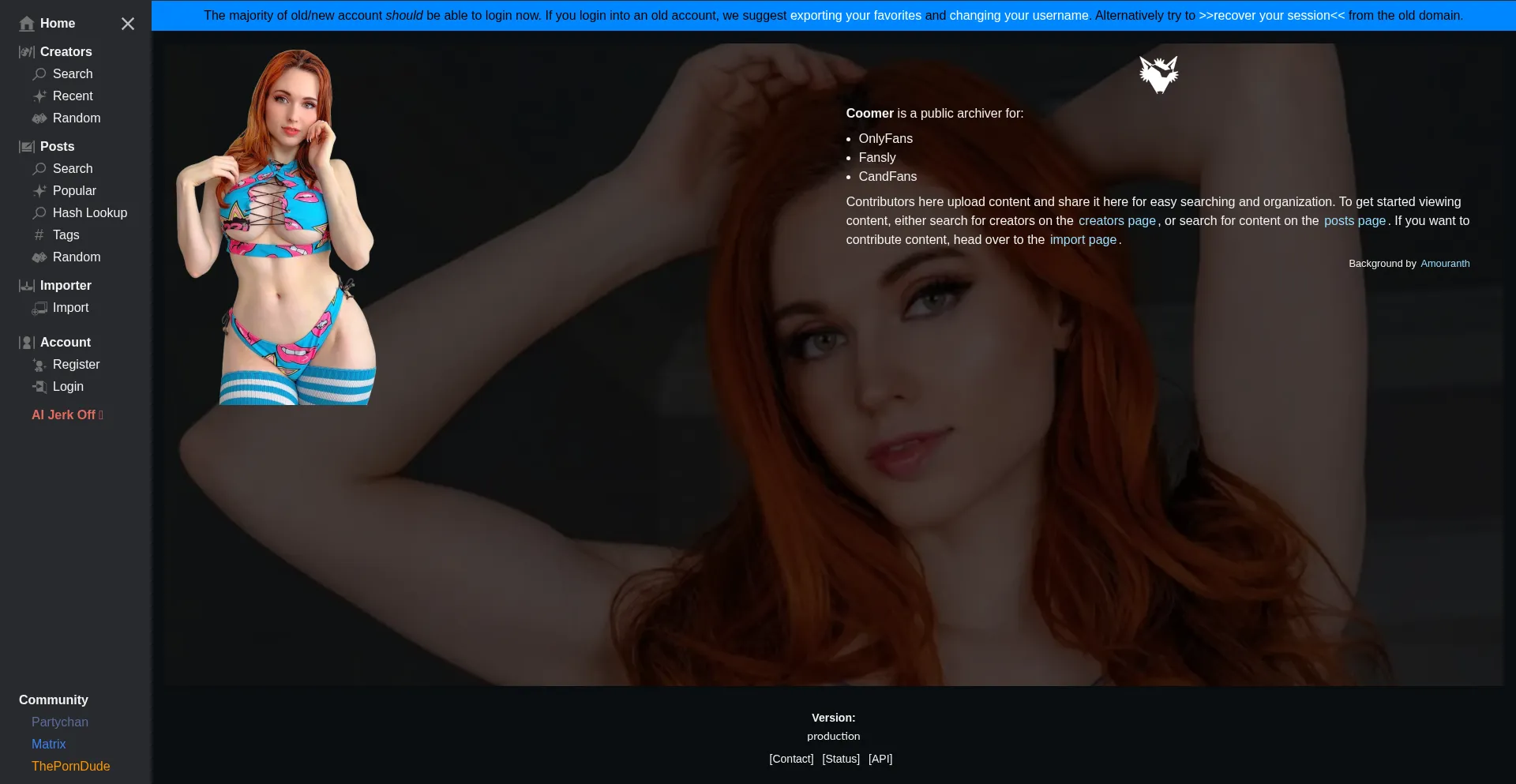Screen dimensions: 1516x784
Task: Click the magnifier icon beside Creators Search
Action: point(39,74)
